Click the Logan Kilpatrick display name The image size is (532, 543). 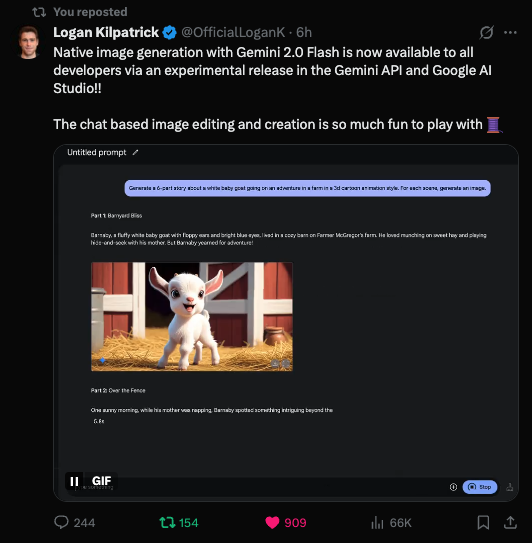tap(106, 32)
